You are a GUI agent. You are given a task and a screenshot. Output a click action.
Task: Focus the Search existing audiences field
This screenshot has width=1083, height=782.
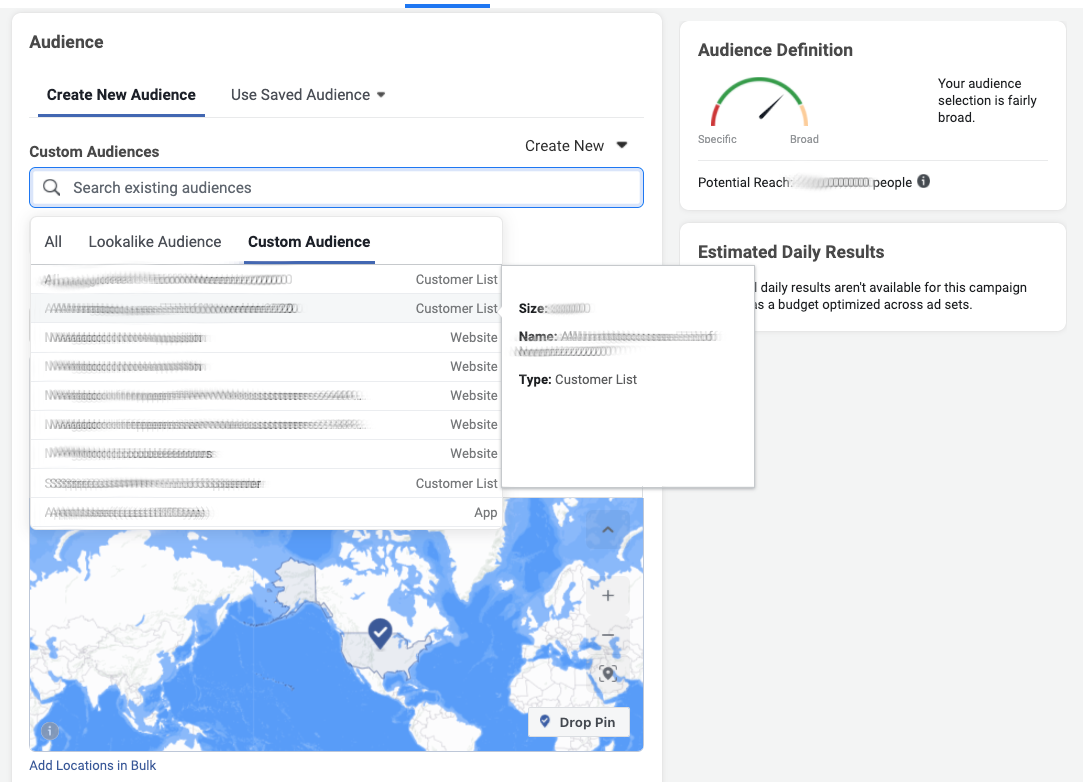point(336,187)
